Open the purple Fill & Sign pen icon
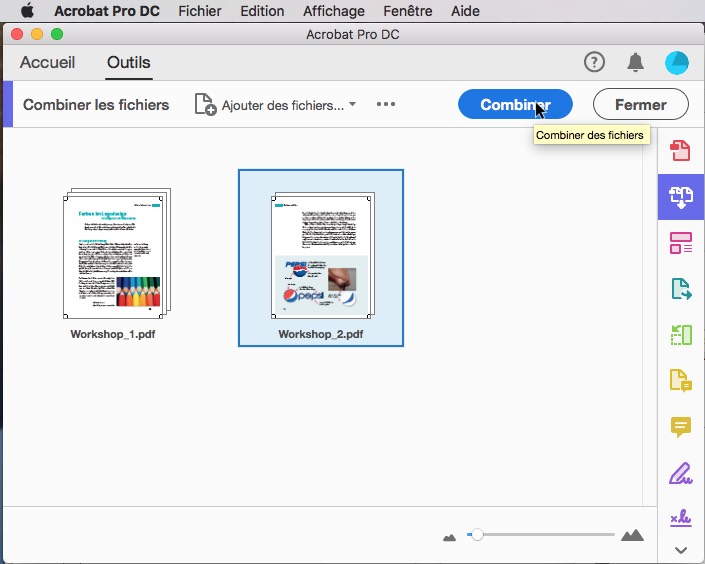705x564 pixels. (681, 473)
